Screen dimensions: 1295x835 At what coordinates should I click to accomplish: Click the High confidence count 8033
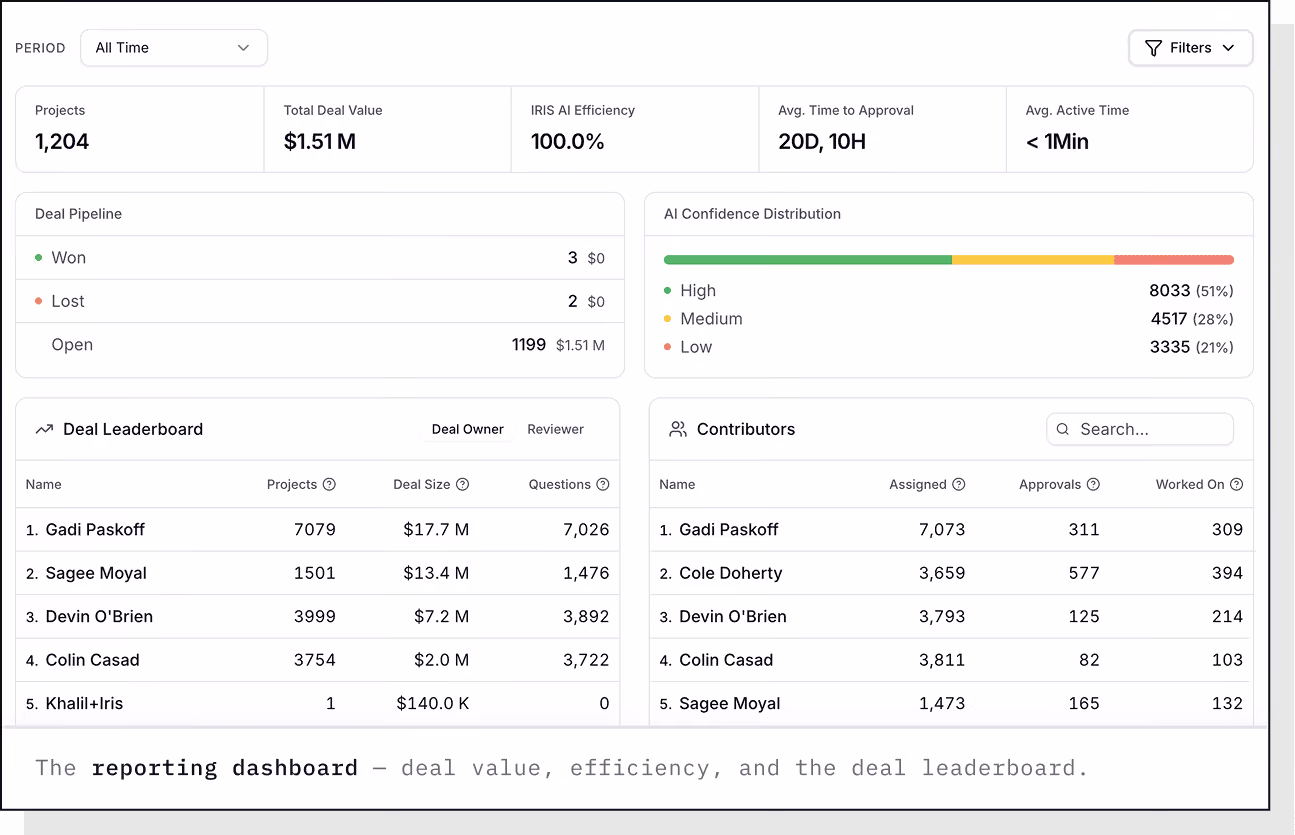[x=1170, y=291]
